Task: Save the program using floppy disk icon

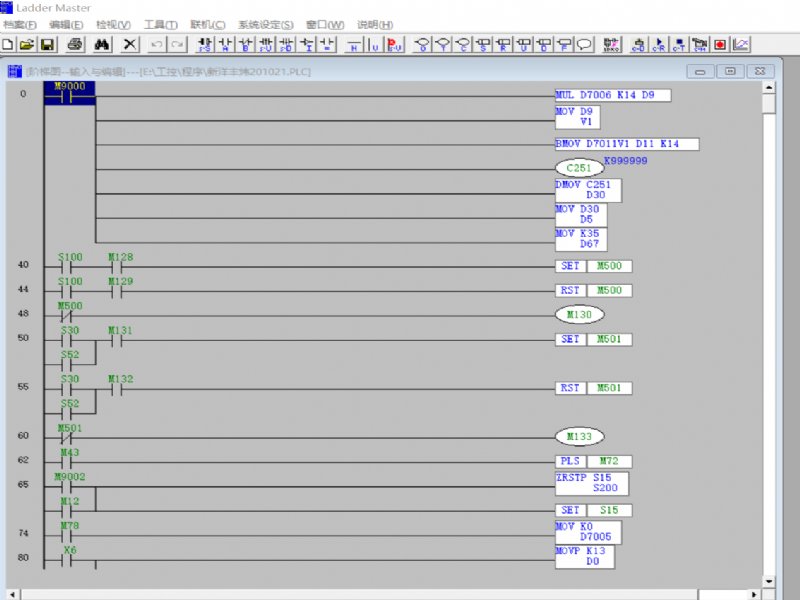Action: [46, 44]
